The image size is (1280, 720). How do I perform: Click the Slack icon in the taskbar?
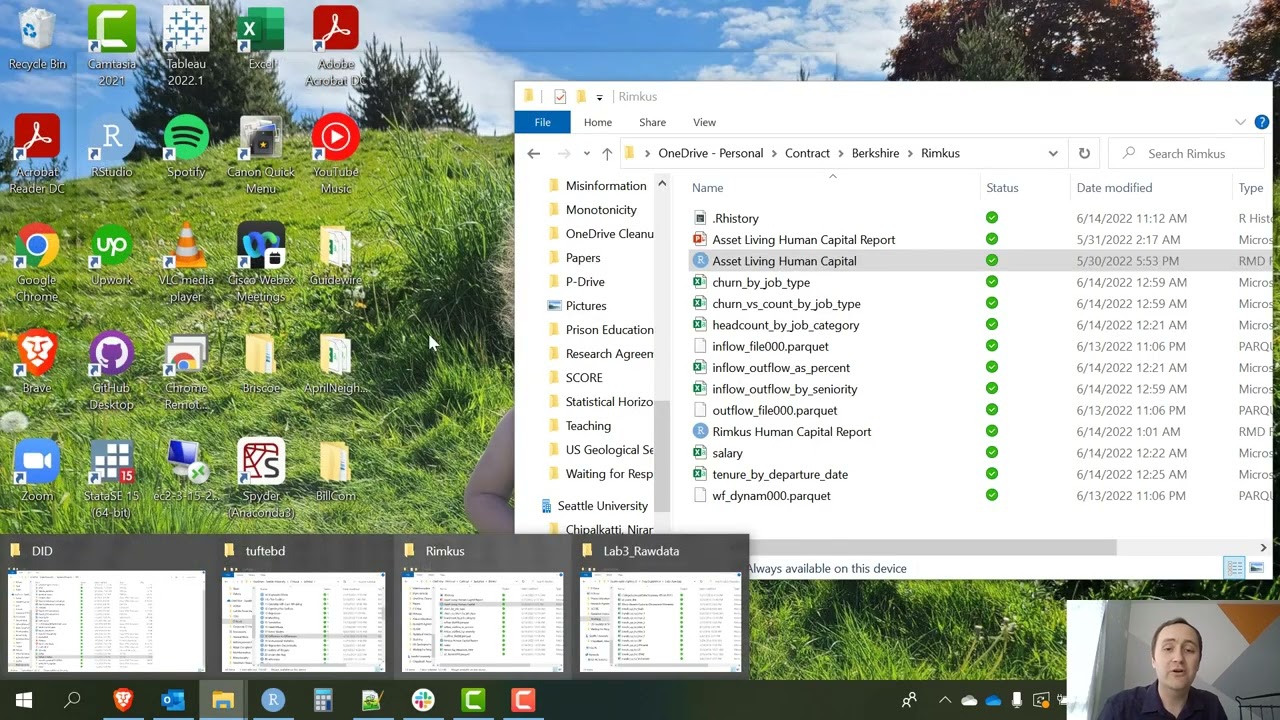click(423, 700)
